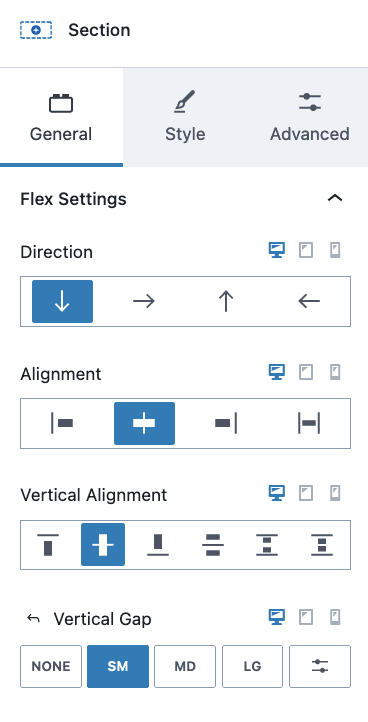368x722 pixels.
Task: Open the Style tab
Action: tap(185, 117)
